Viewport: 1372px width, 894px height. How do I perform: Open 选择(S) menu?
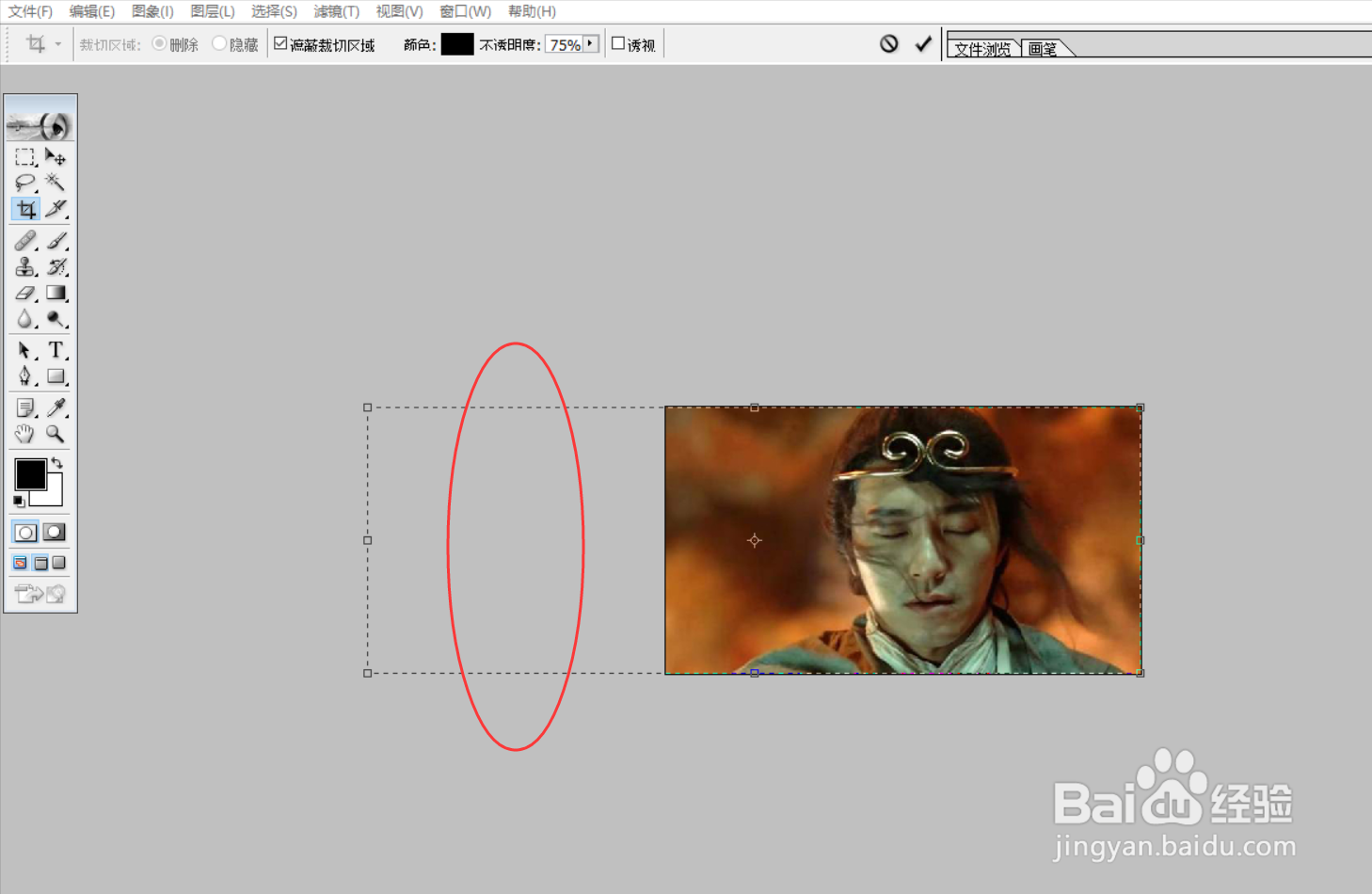click(x=274, y=11)
